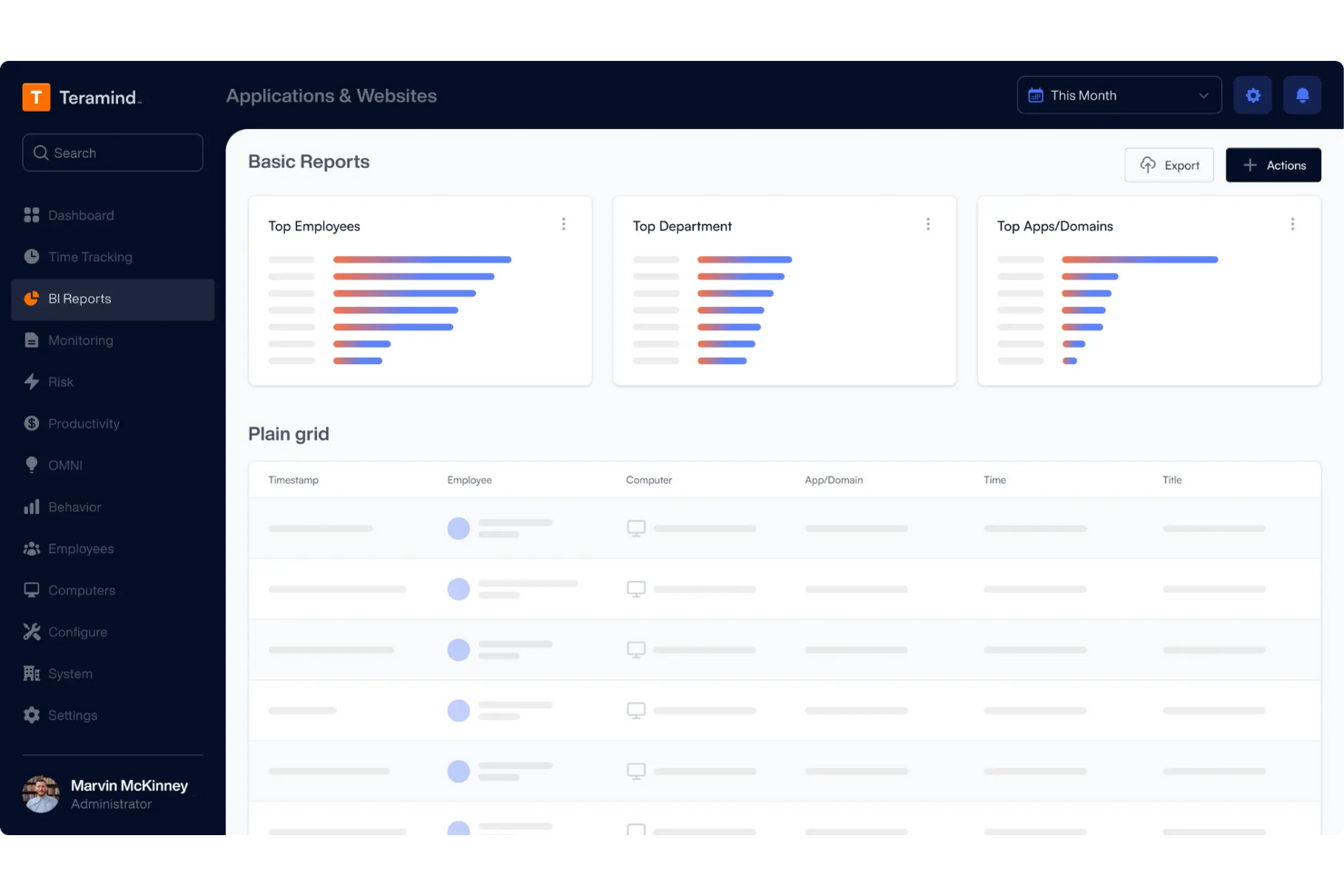Viewport: 1344px width, 896px height.
Task: Open notifications bell icon
Action: click(1302, 95)
